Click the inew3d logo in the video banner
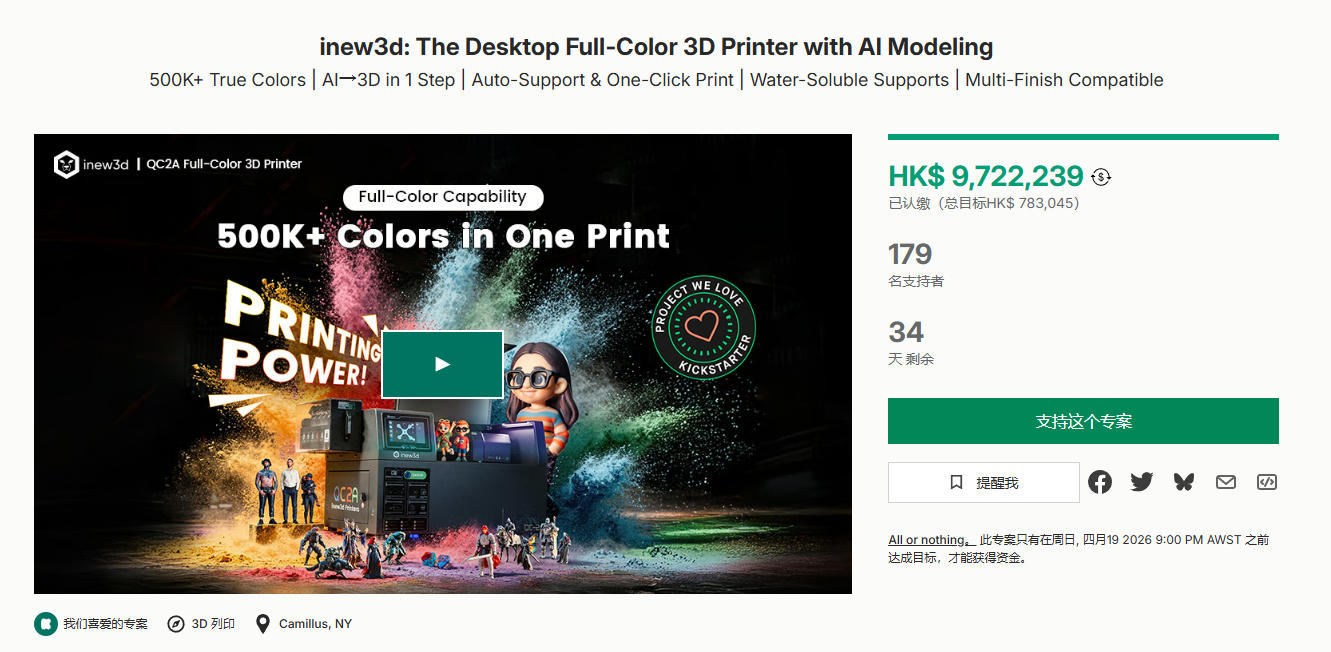 (91, 164)
